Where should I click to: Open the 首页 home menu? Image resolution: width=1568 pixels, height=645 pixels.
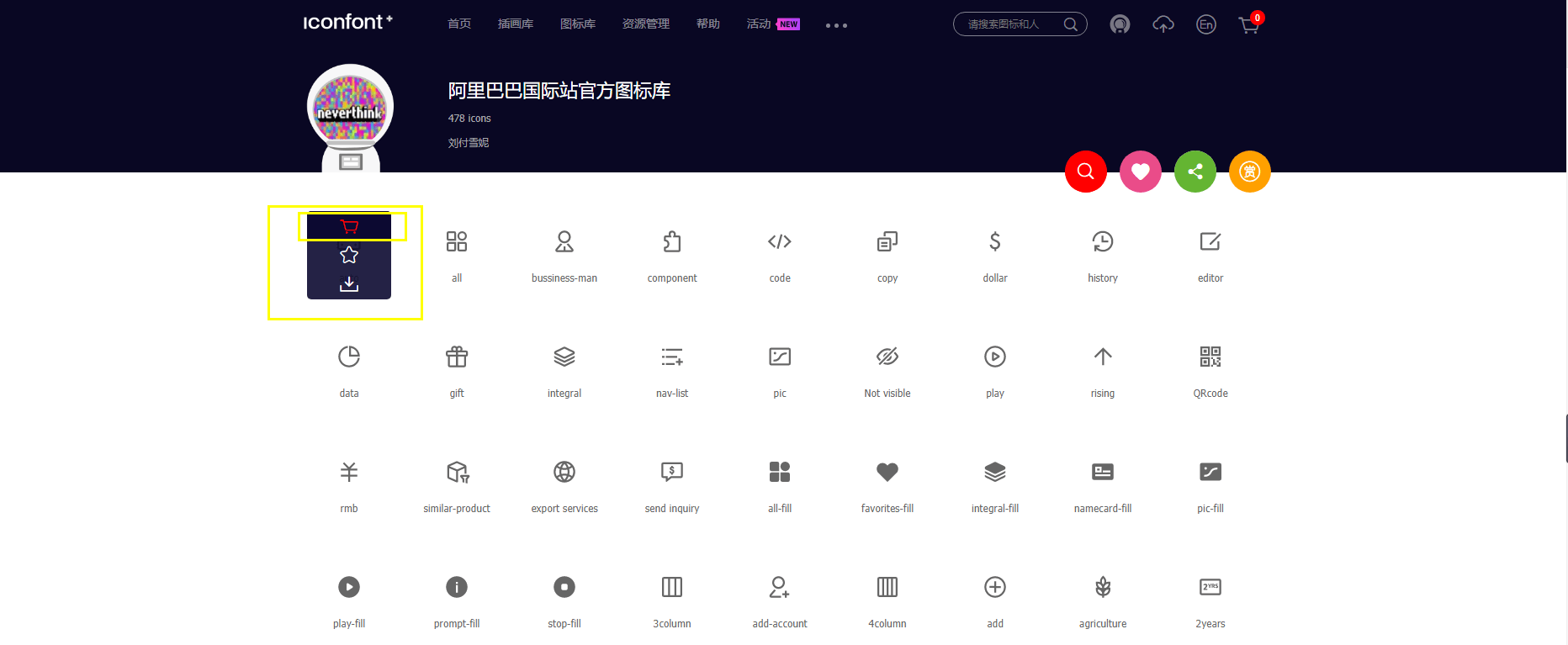[459, 24]
